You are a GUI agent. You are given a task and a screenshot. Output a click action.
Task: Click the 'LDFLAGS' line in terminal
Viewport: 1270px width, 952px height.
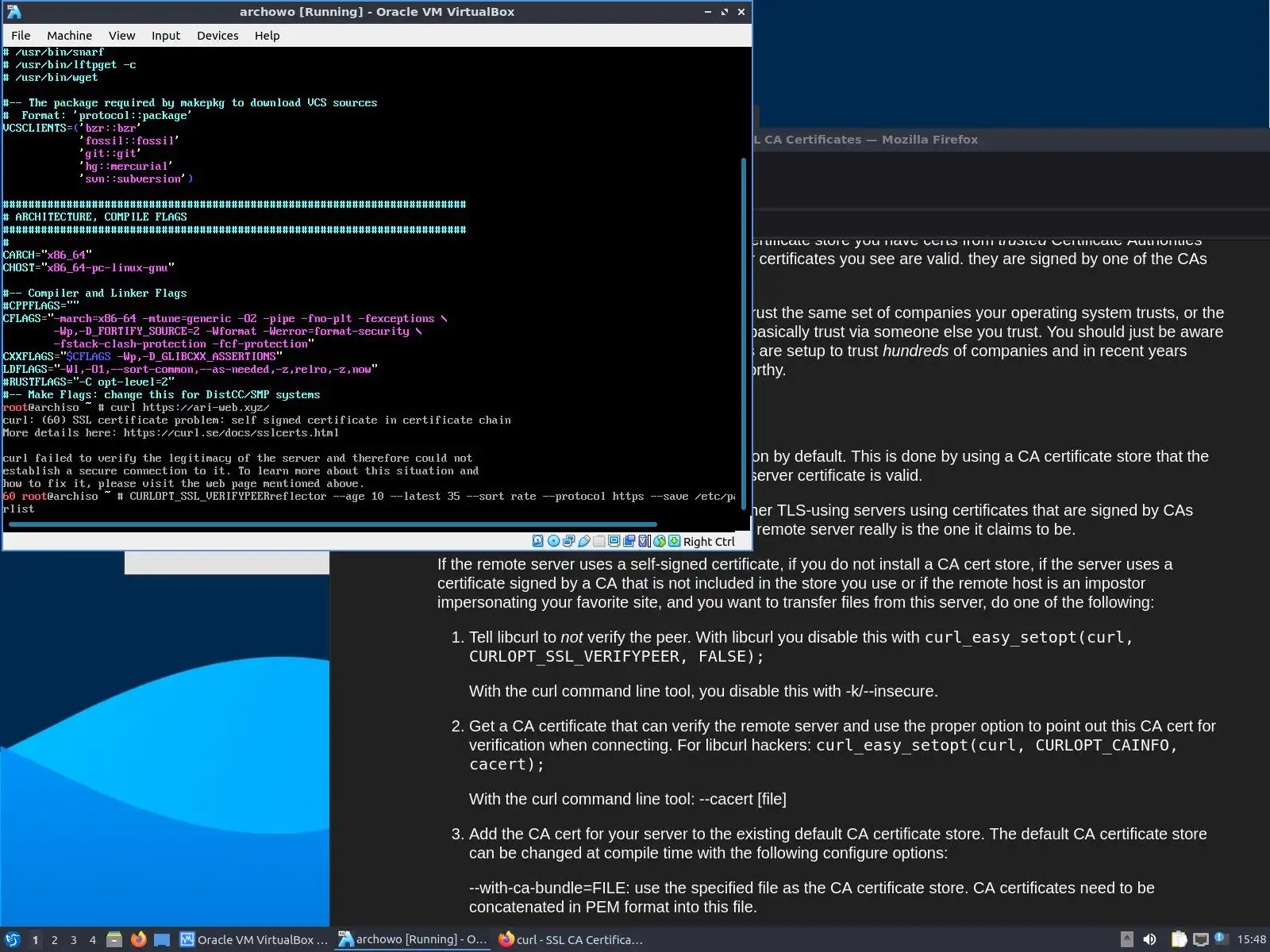[x=190, y=370]
